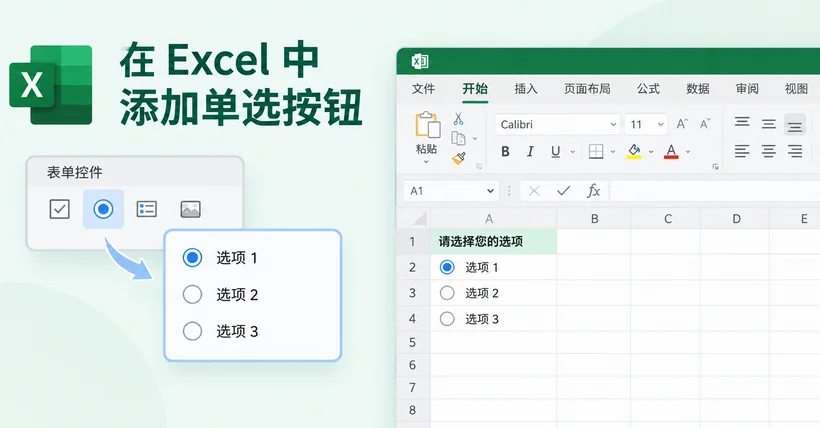The image size is (820, 428).
Task: Select column D header
Action: click(x=736, y=219)
